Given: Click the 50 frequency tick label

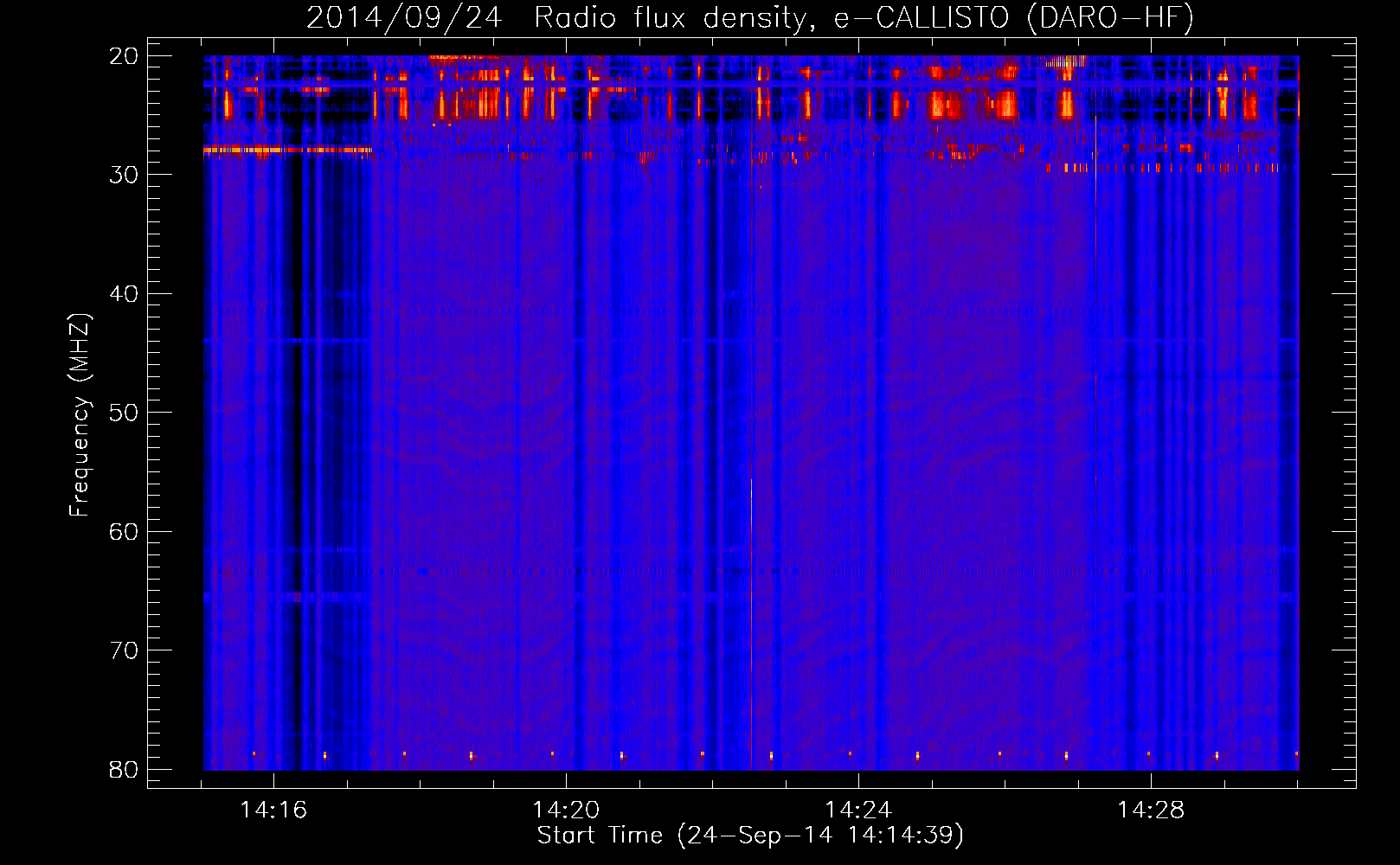Looking at the screenshot, I should 124,413.
